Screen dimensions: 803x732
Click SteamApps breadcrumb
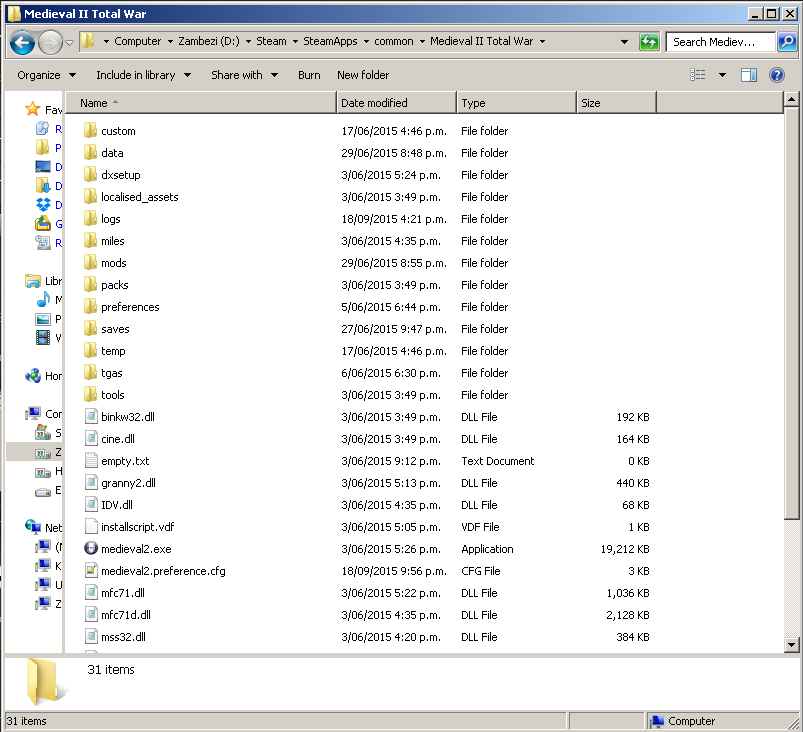[x=330, y=41]
